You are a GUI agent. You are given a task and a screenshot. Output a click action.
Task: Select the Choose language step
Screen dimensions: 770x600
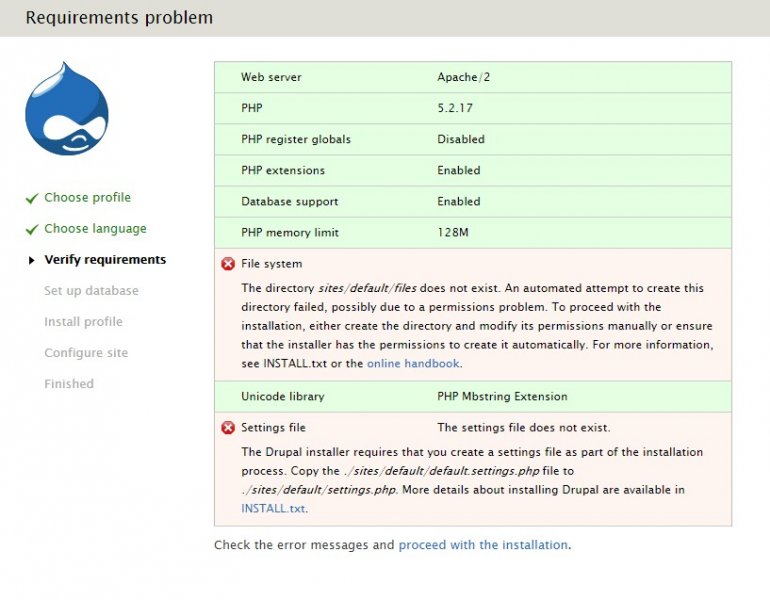click(95, 229)
